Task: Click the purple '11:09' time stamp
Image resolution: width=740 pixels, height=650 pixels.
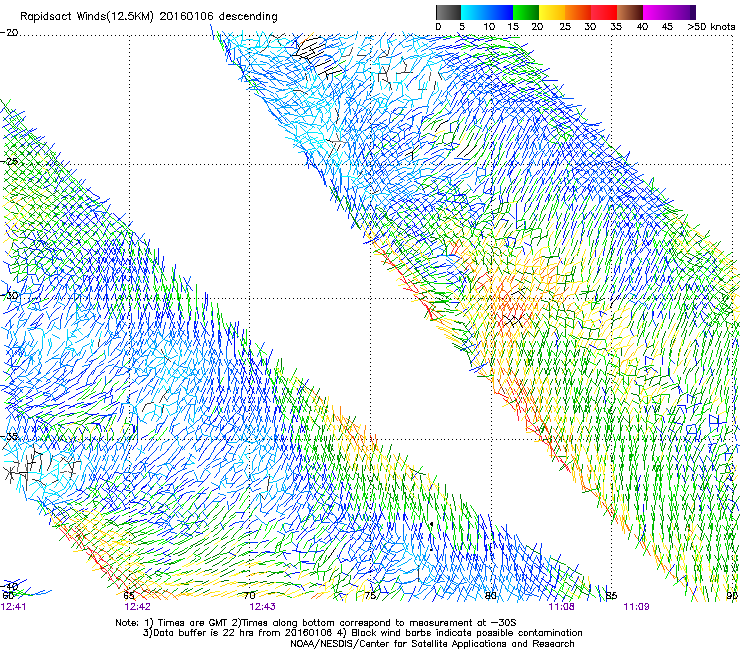Action: click(x=636, y=607)
